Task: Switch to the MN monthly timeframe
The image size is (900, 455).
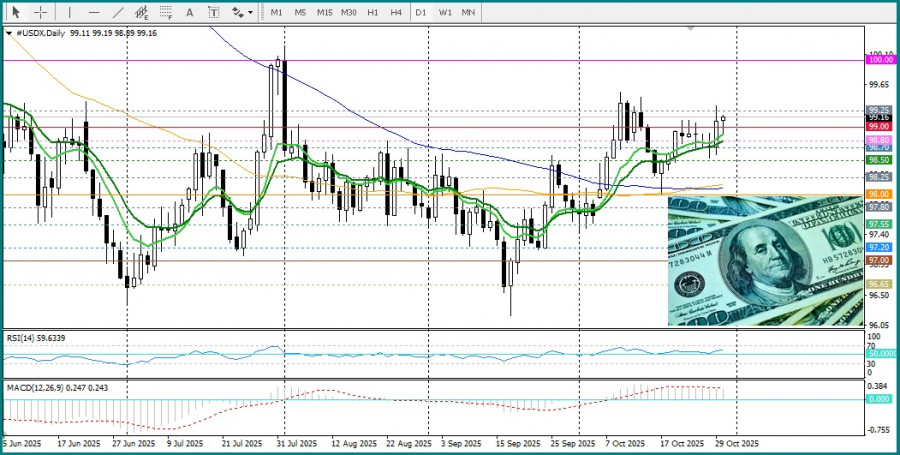Action: (x=468, y=12)
